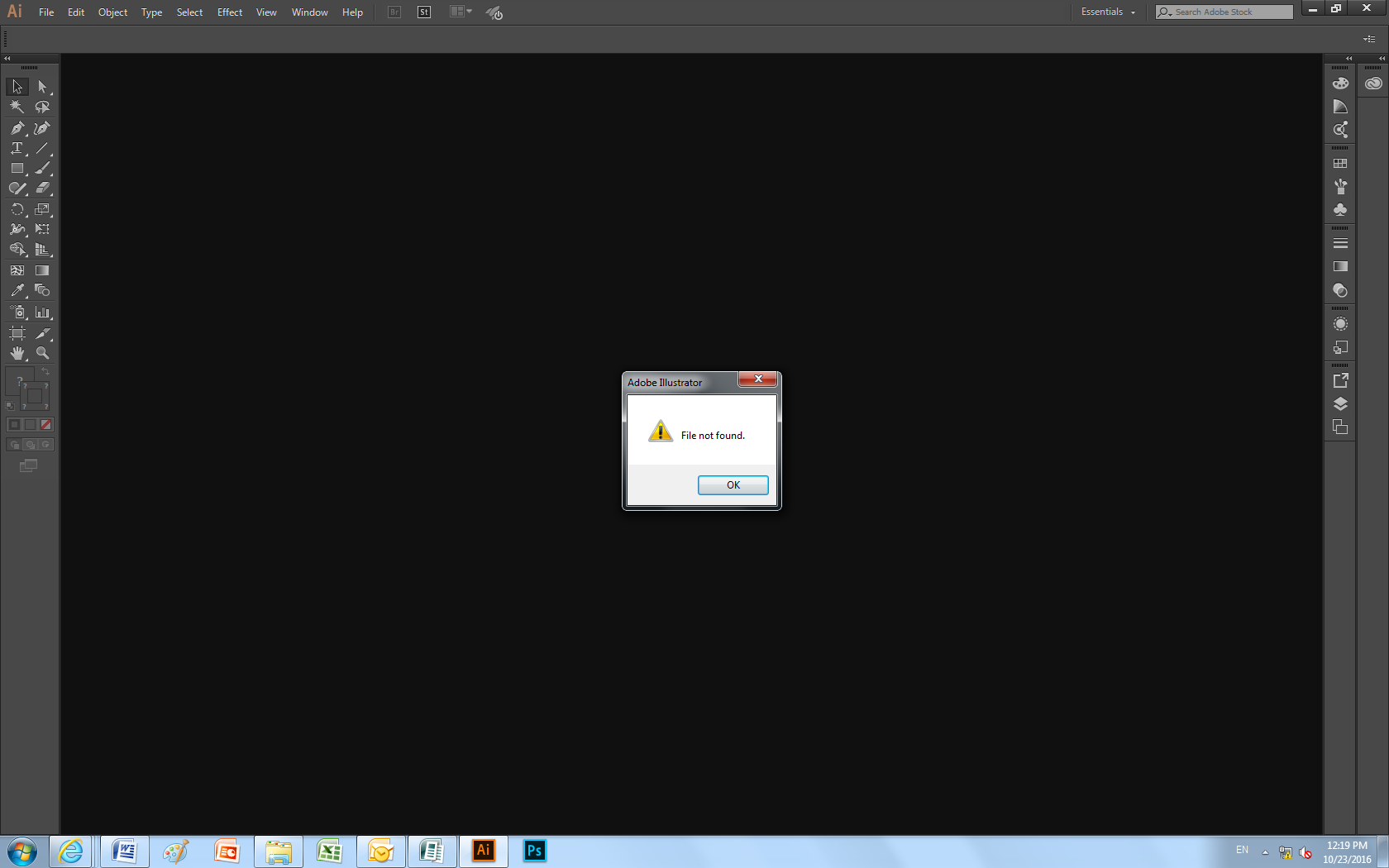Open the Layers panel
The image size is (1389, 868).
click(1340, 403)
